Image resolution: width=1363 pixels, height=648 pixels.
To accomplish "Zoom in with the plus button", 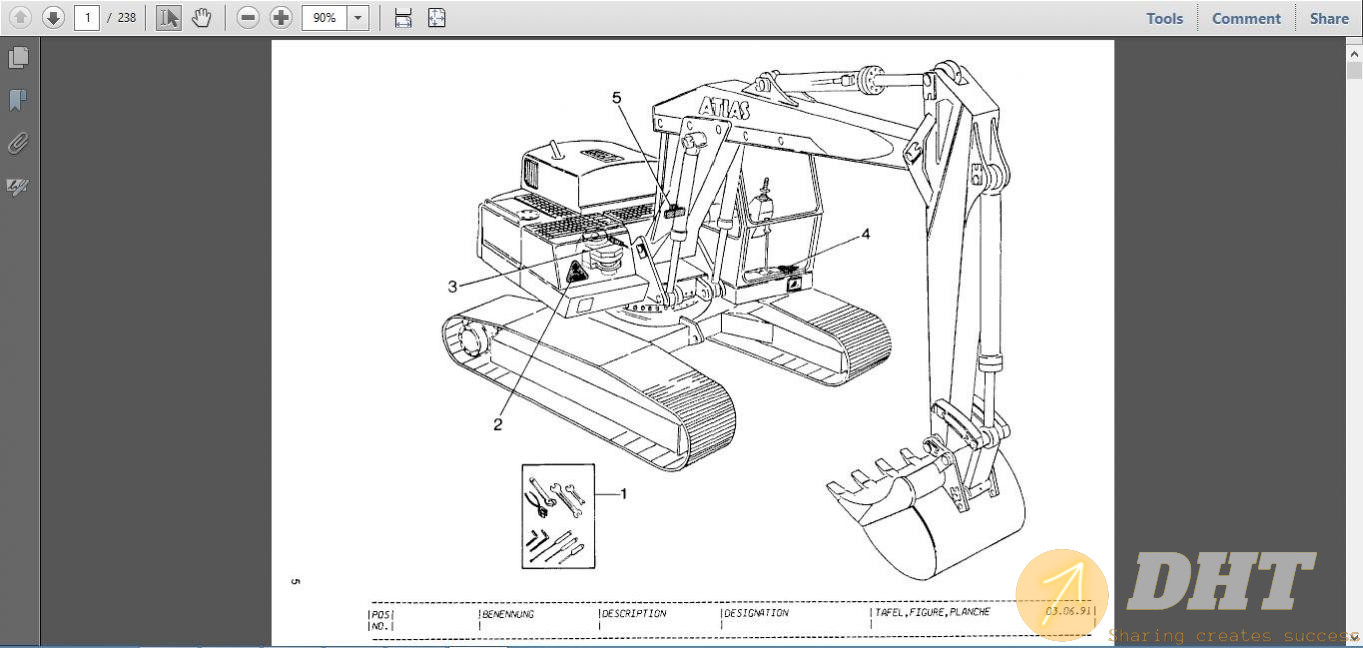I will pos(281,17).
